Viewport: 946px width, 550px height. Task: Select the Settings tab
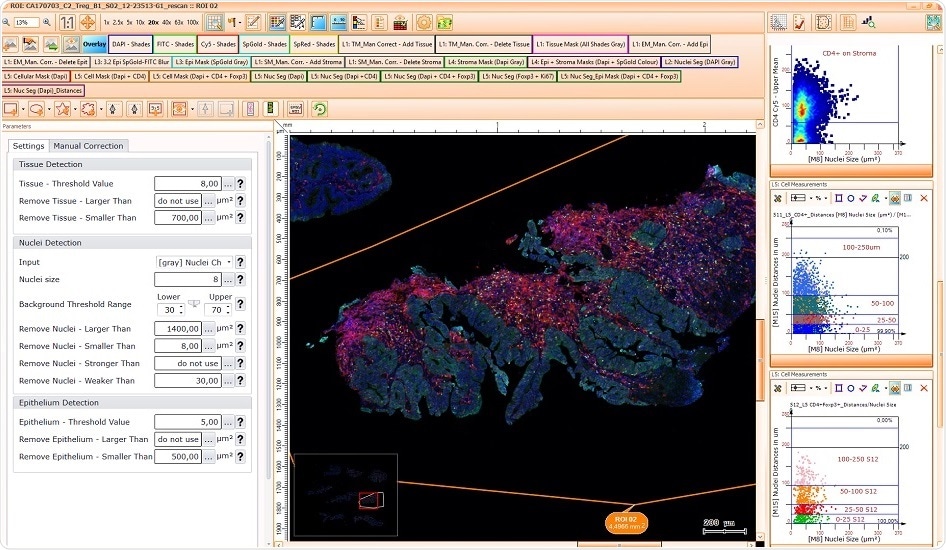click(x=29, y=146)
